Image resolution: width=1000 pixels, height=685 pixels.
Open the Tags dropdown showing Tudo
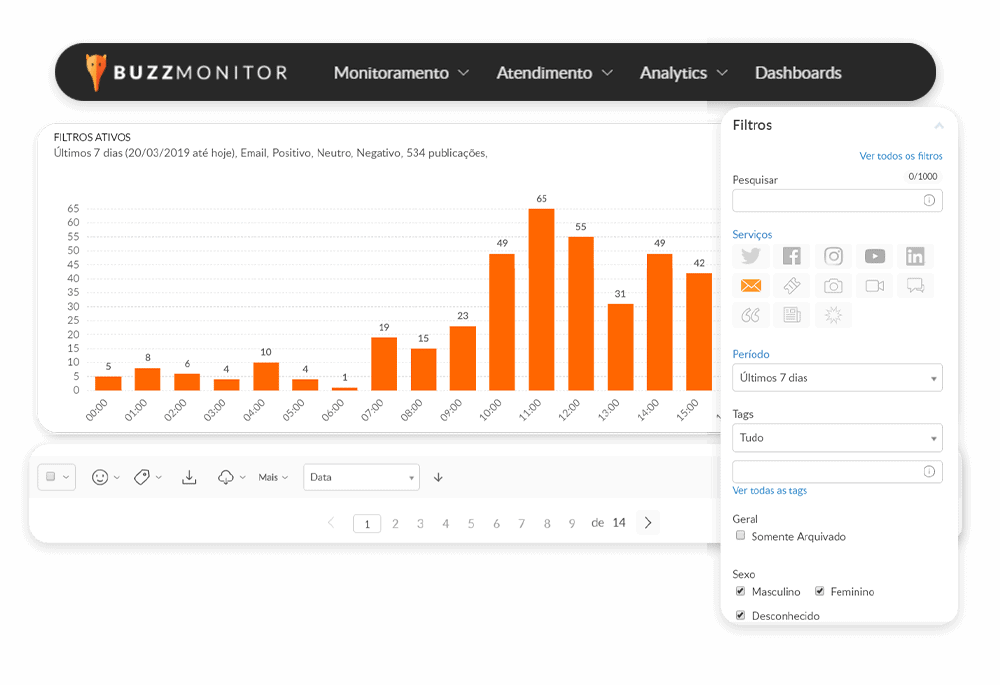point(837,438)
